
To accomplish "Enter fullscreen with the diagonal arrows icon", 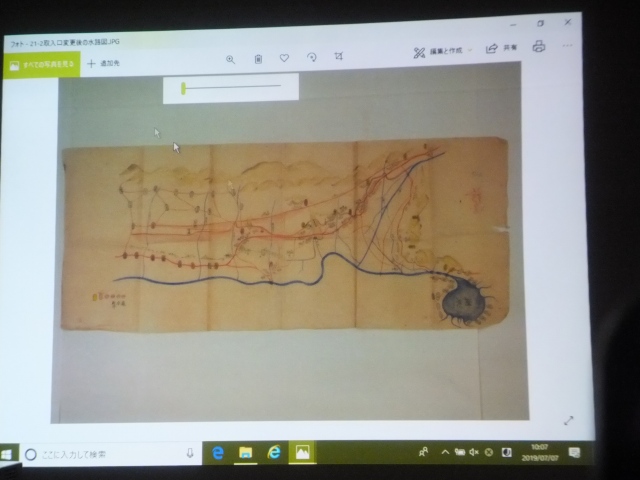I will [568, 420].
